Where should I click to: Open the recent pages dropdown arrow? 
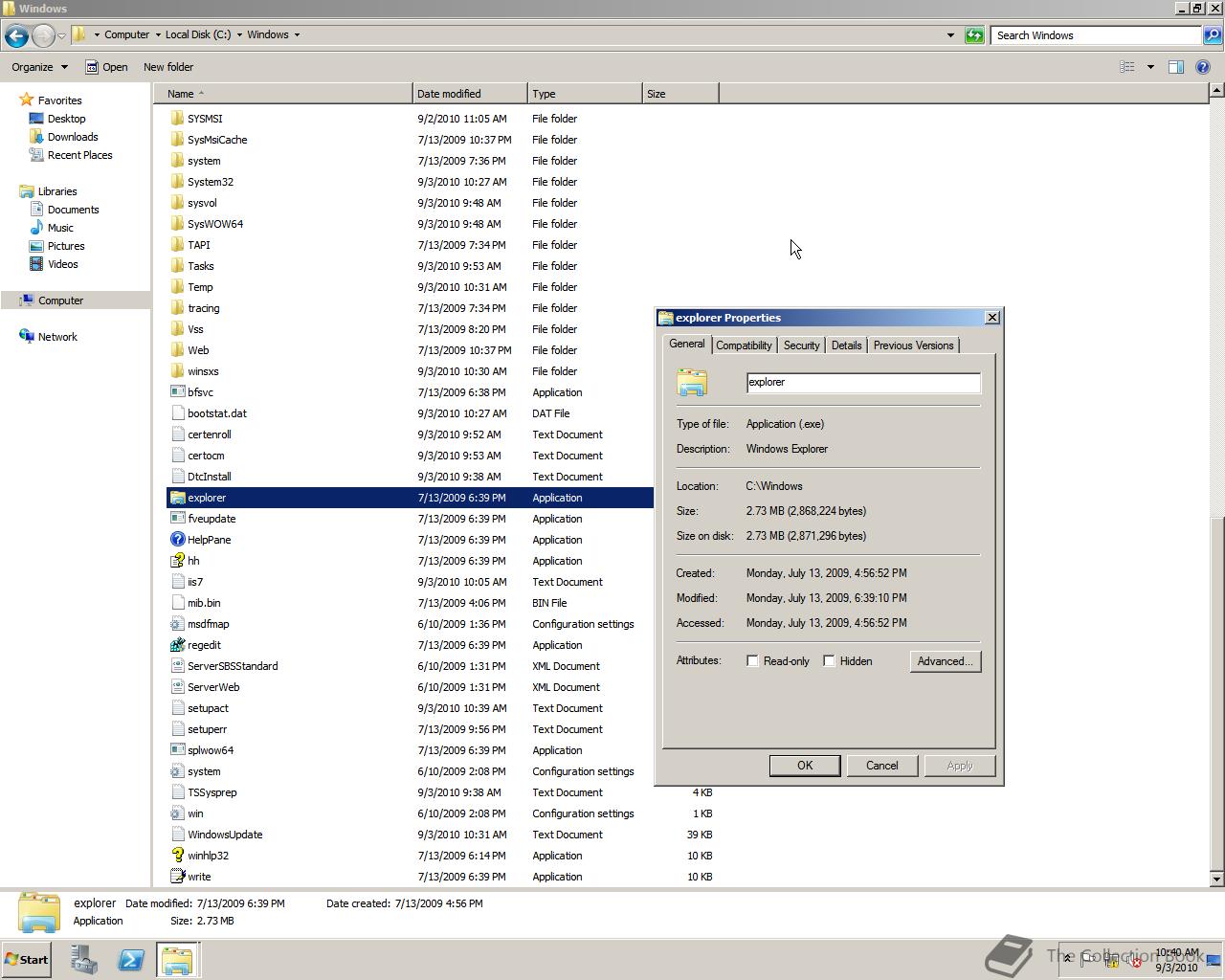(61, 35)
